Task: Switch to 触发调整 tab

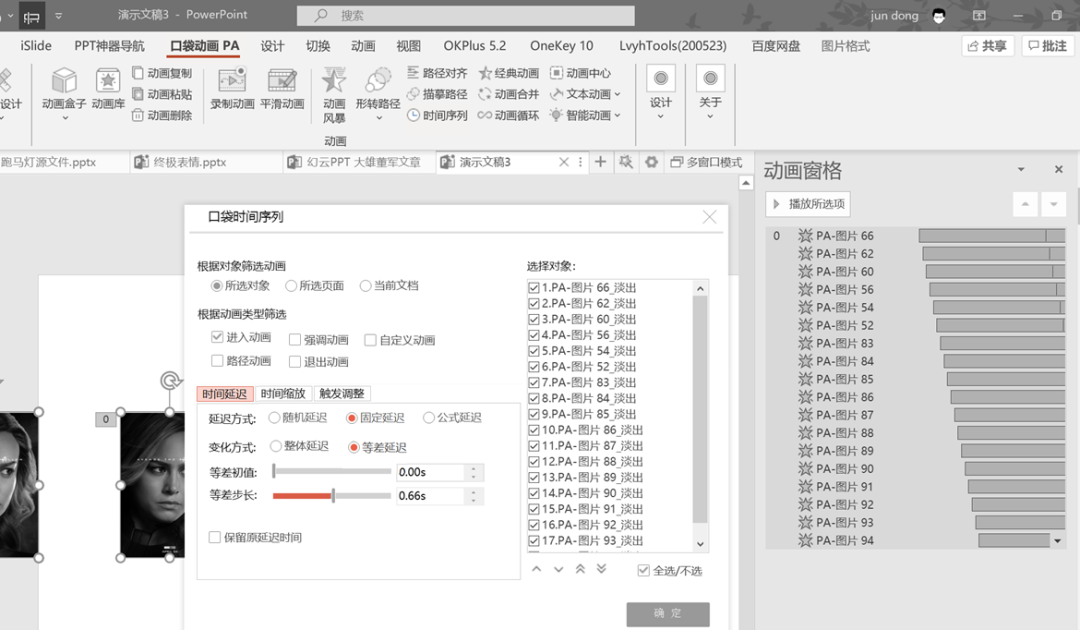Action: coord(342,394)
